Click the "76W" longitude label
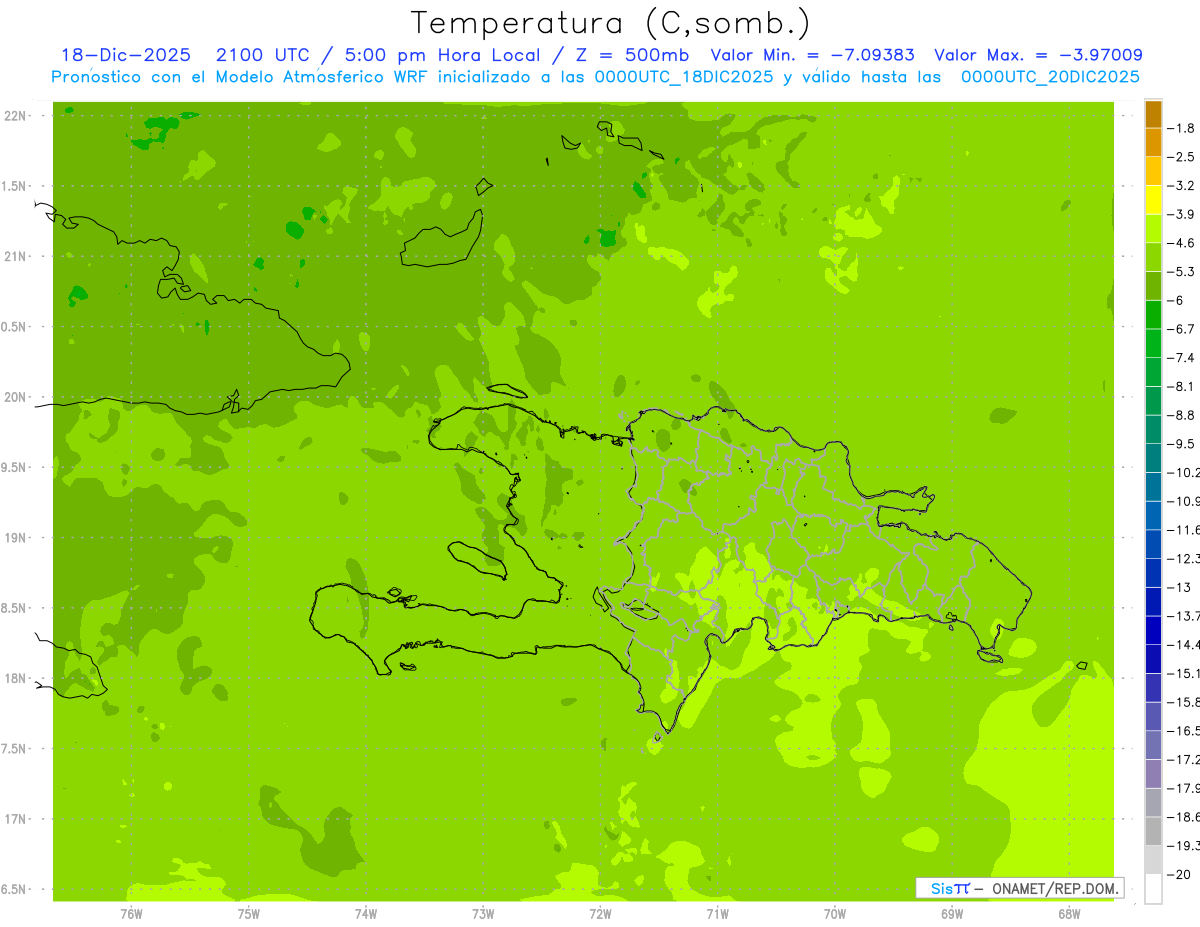The width and height of the screenshot is (1200, 927). (x=131, y=913)
